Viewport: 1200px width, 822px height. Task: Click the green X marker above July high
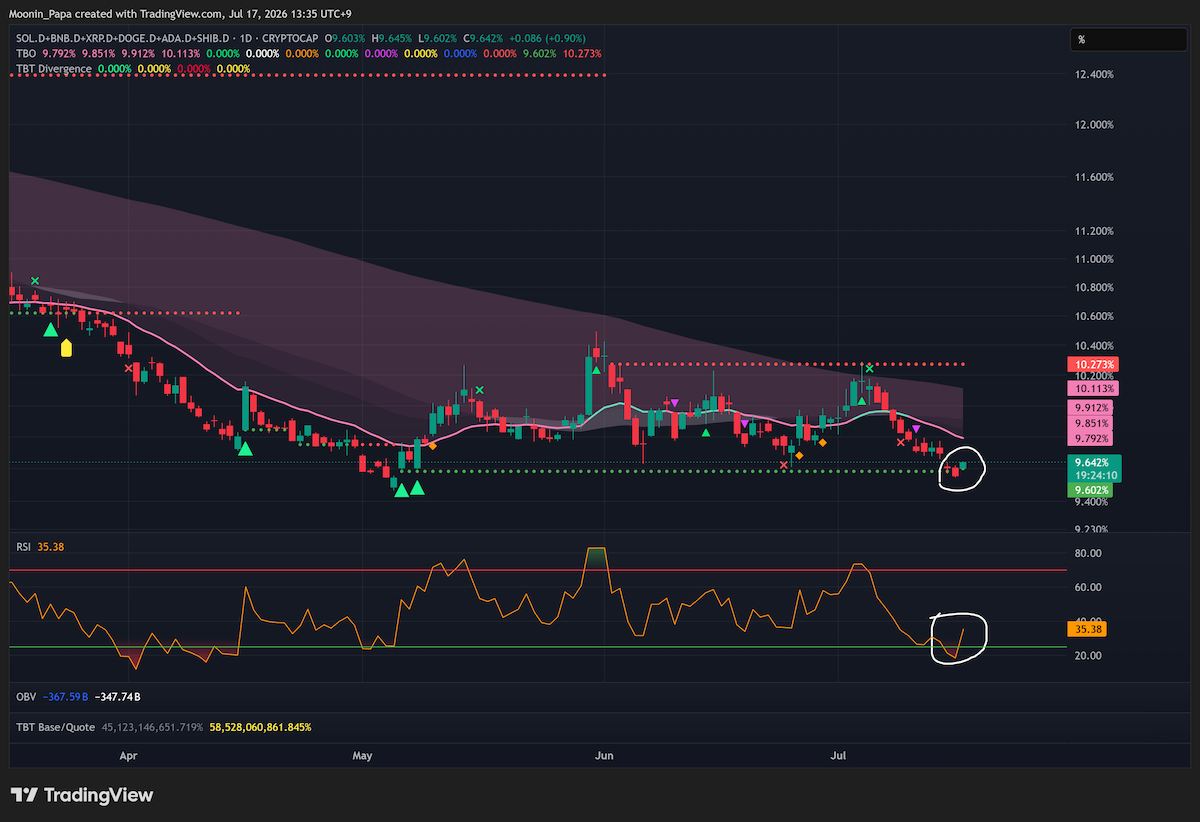(x=869, y=368)
